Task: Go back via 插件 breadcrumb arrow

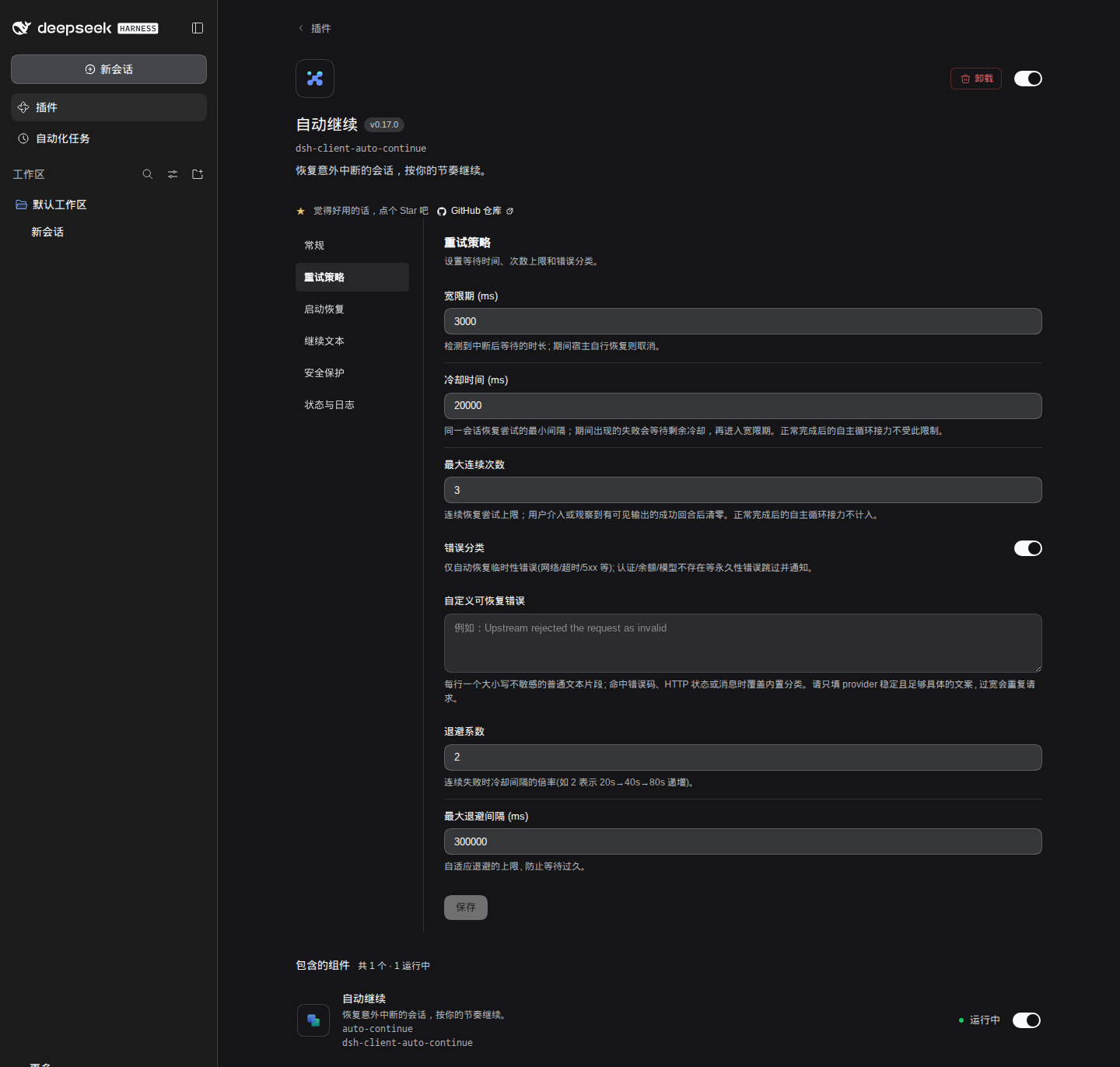Action: tap(301, 28)
